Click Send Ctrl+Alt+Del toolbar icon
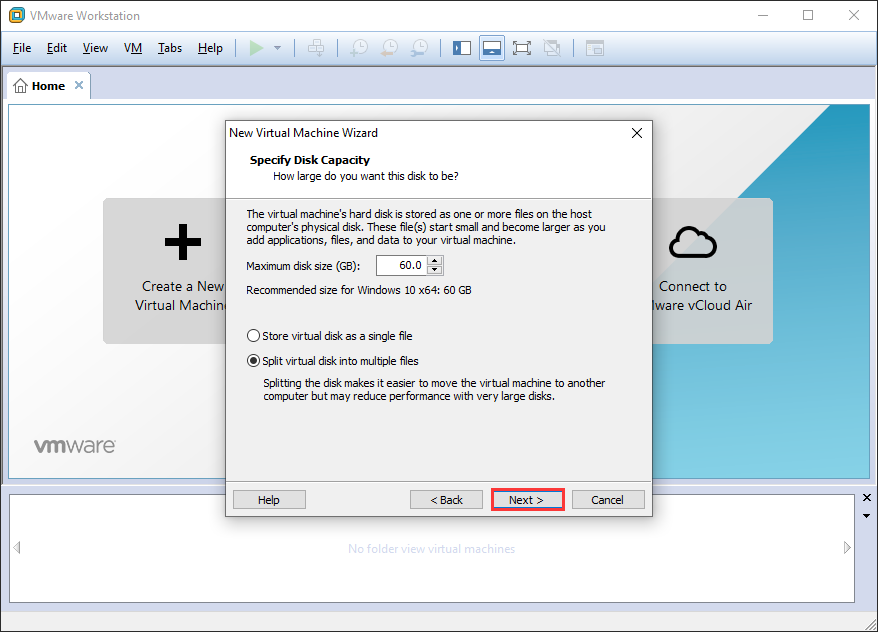 click(x=316, y=48)
